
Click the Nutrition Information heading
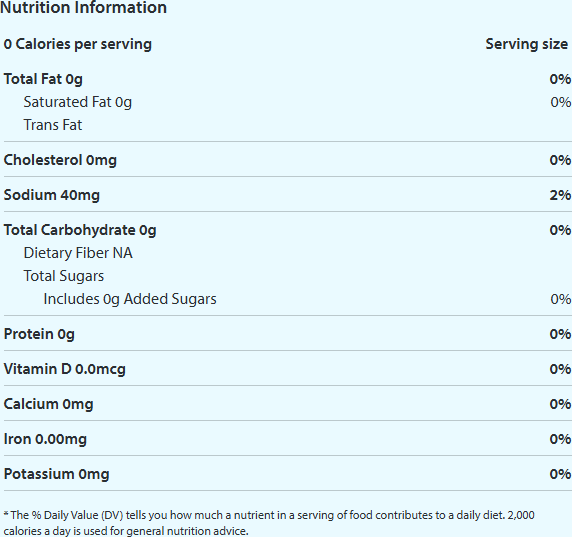click(83, 7)
